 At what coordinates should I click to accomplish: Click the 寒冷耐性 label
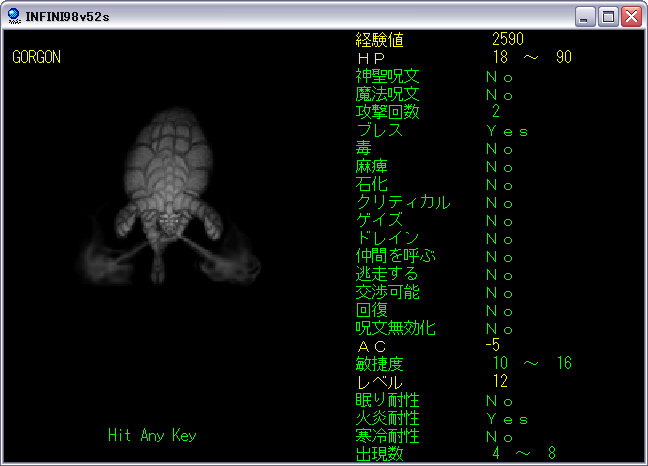[x=387, y=436]
